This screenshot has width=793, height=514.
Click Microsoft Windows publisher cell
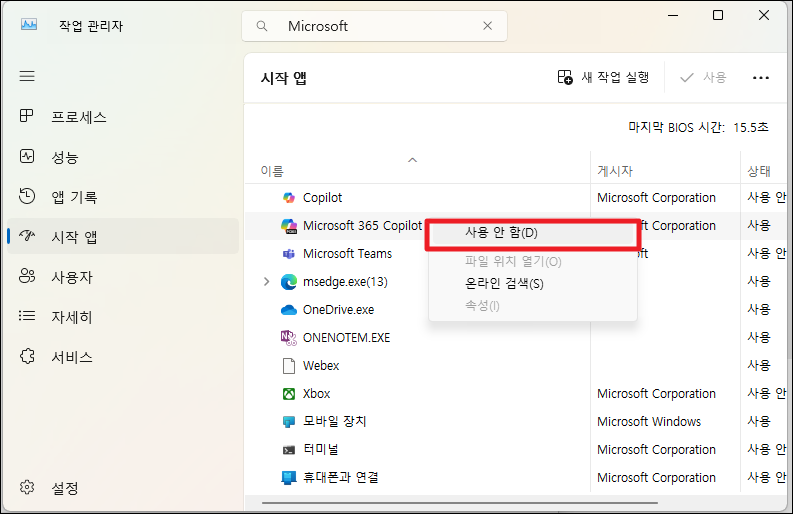coord(649,421)
